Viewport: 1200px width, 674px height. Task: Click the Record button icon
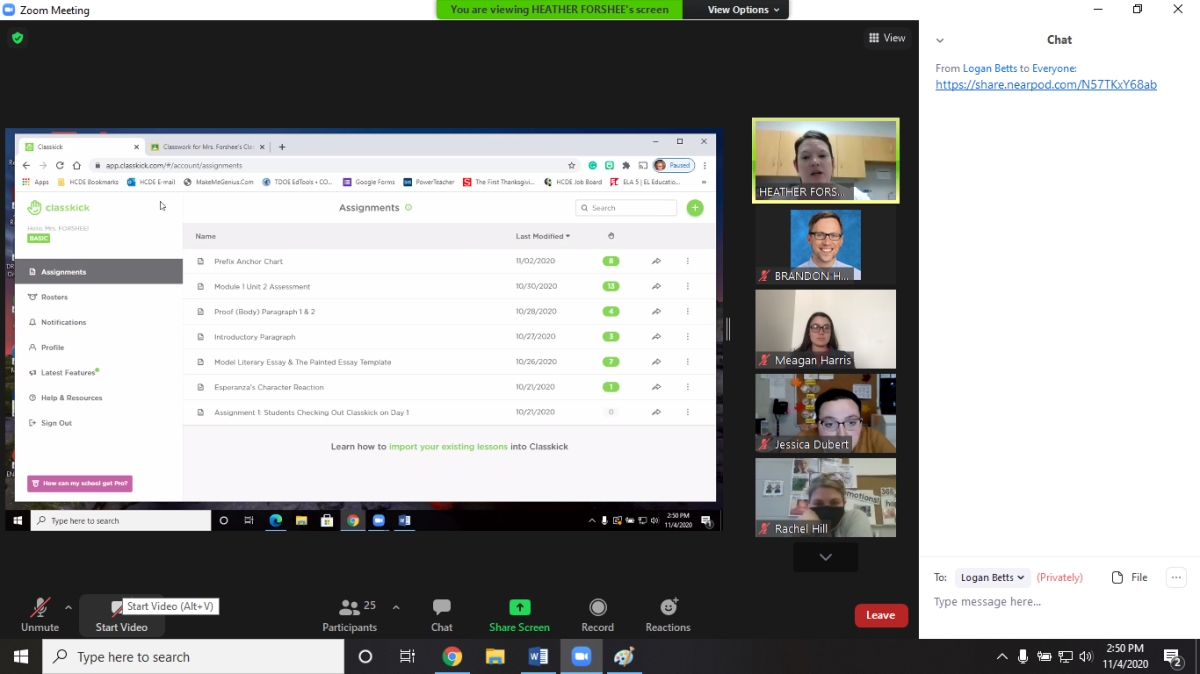pyautogui.click(x=597, y=607)
